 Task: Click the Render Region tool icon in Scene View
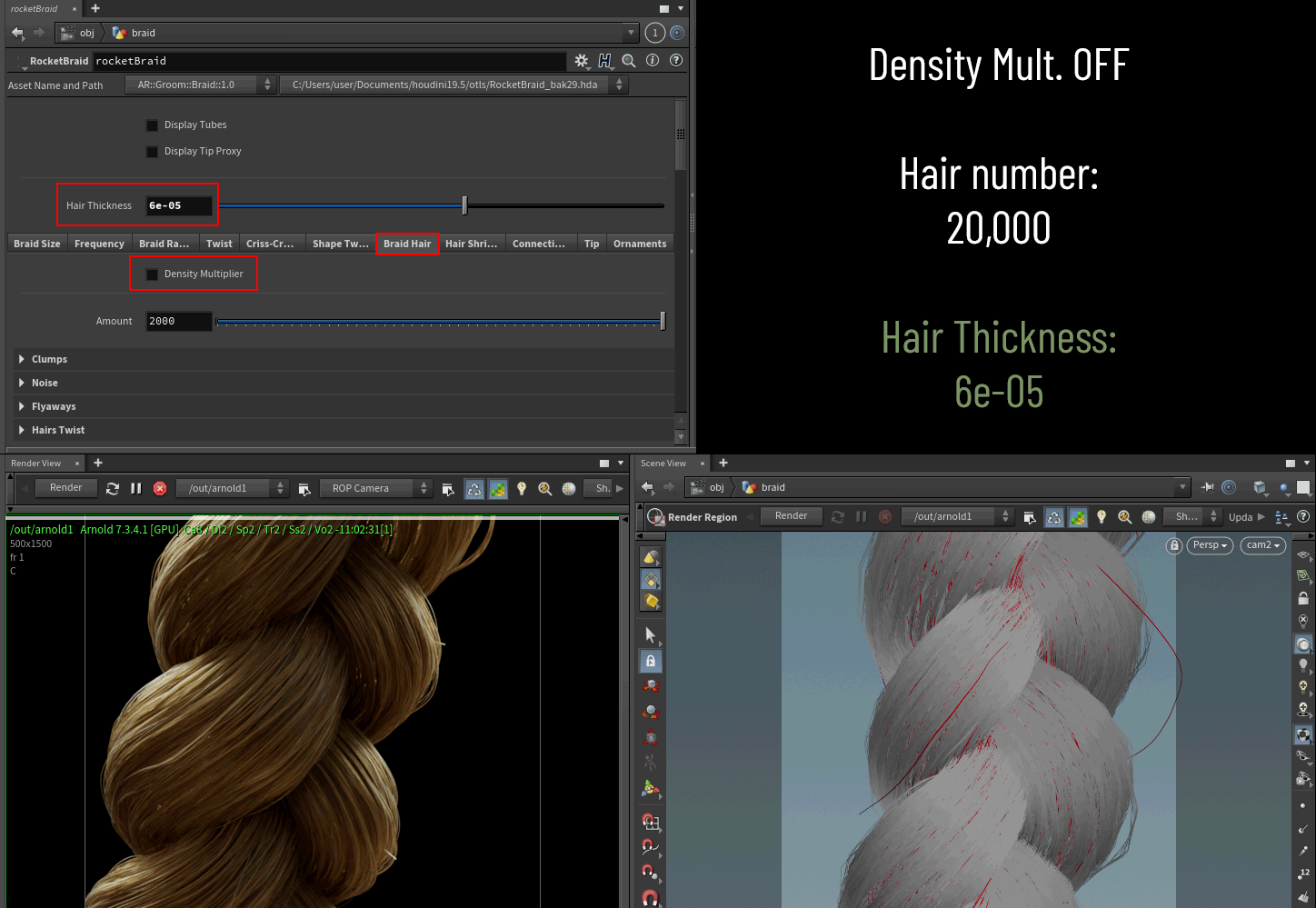pyautogui.click(x=655, y=517)
